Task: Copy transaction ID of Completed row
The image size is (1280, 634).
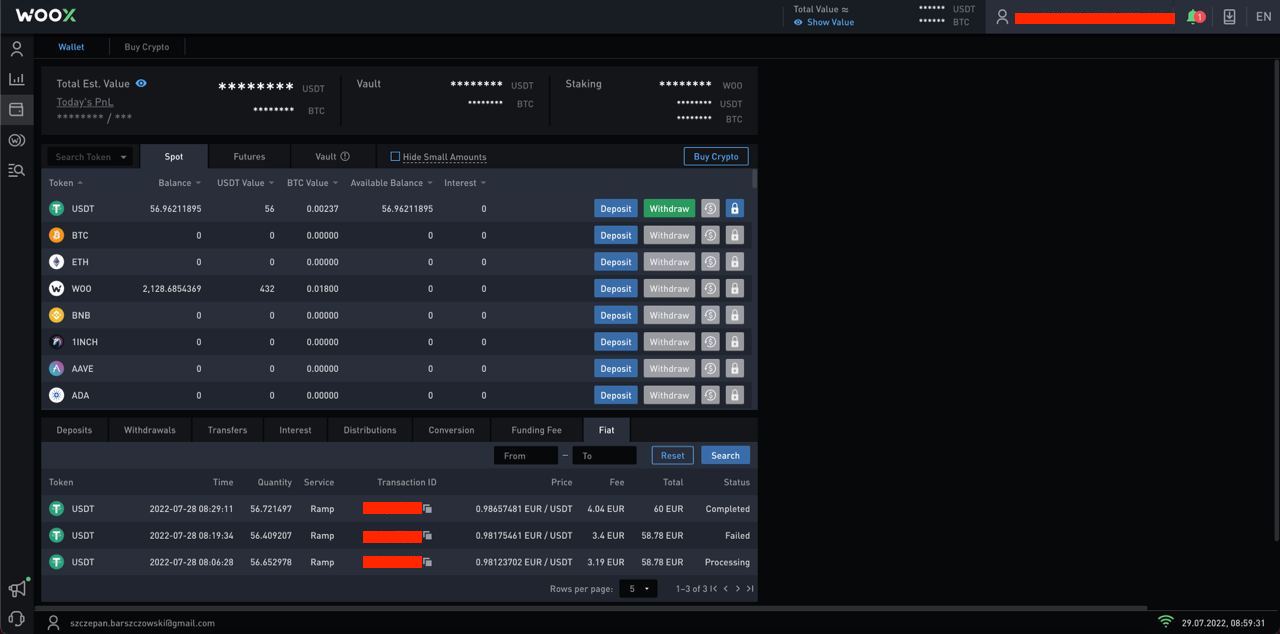Action: click(427, 509)
